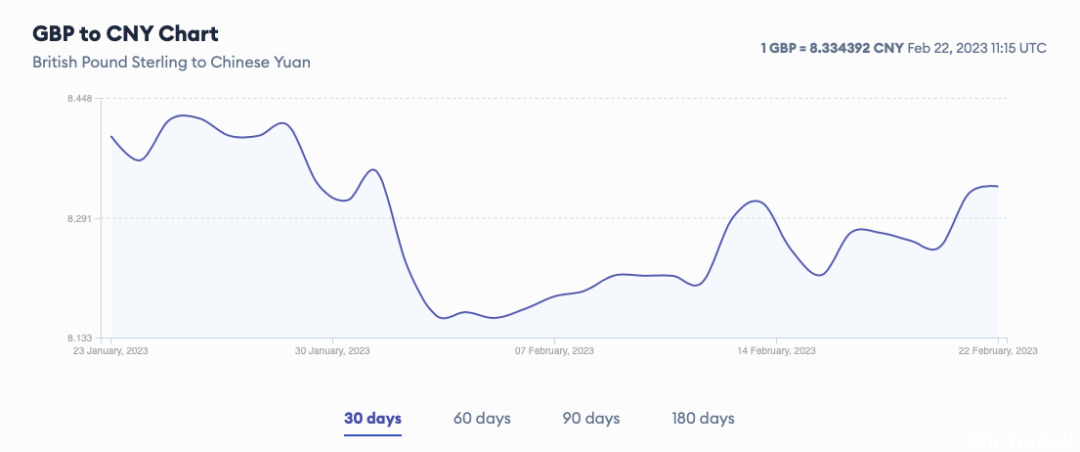Switch to the 60 days view
The height and width of the screenshot is (452, 1080).
[482, 418]
